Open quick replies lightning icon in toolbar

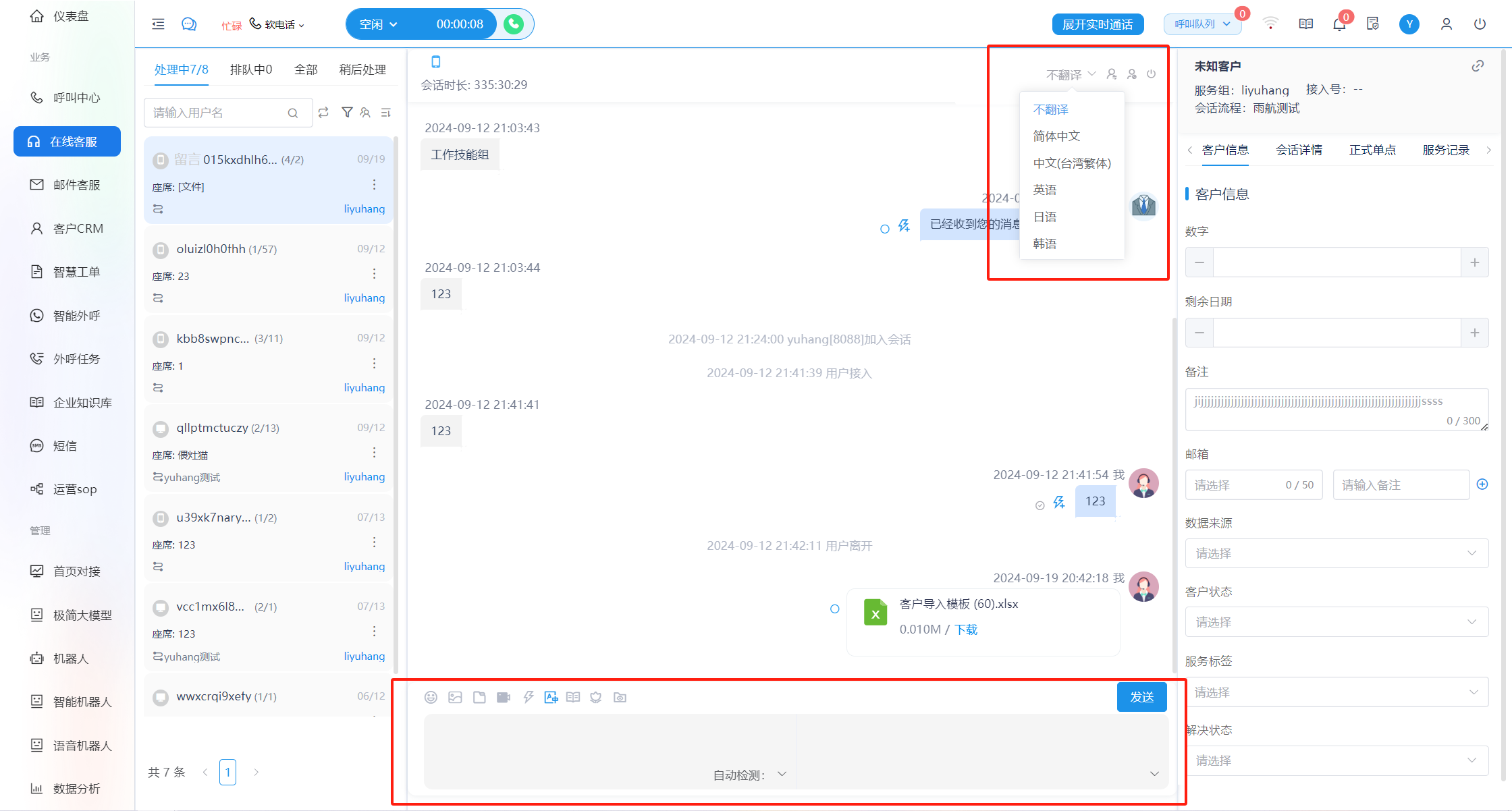click(528, 697)
